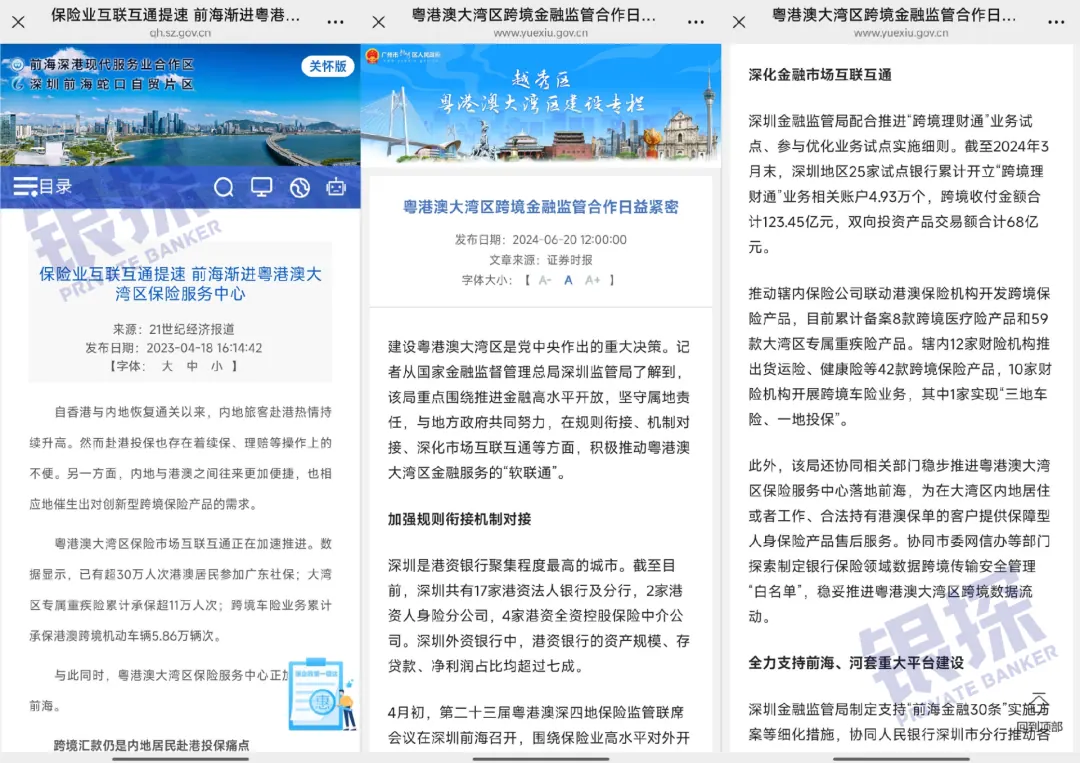Tap the qh.sz.gov.cn address text

180,33
